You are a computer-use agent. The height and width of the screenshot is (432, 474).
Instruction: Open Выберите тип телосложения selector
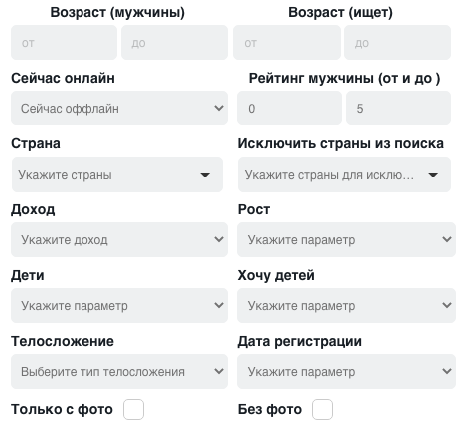[119, 371]
